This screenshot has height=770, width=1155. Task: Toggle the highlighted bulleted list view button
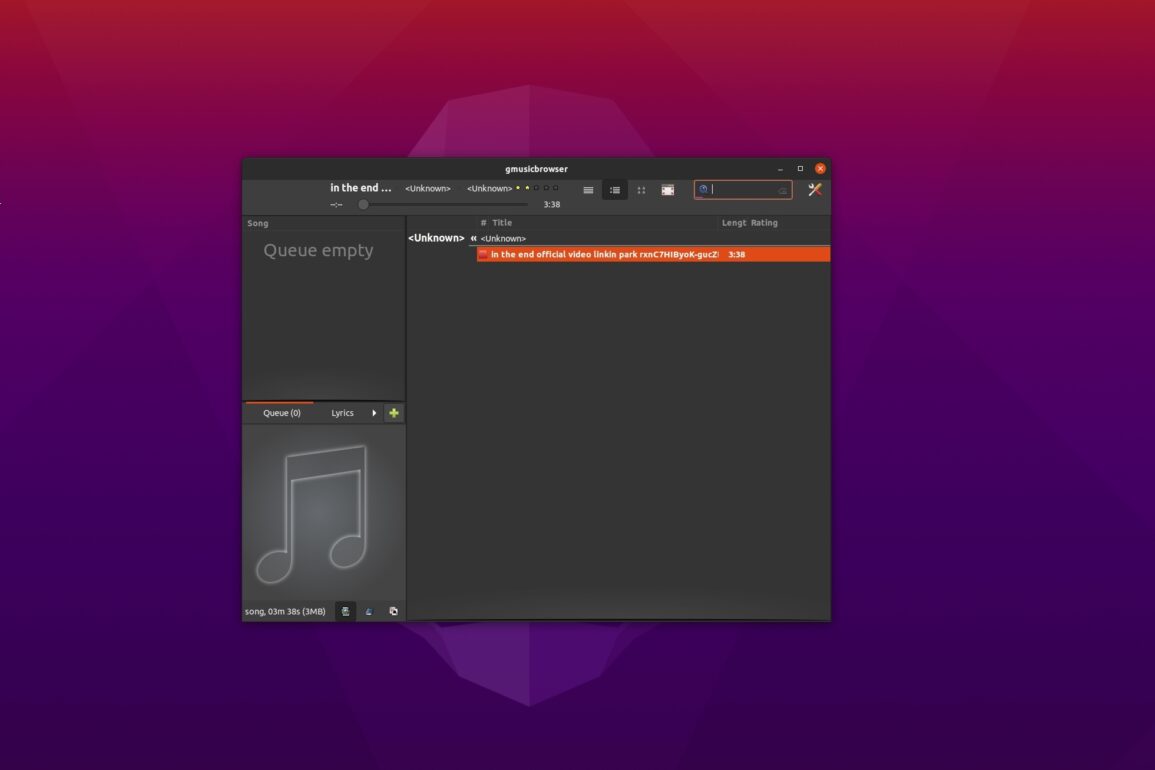tap(615, 190)
